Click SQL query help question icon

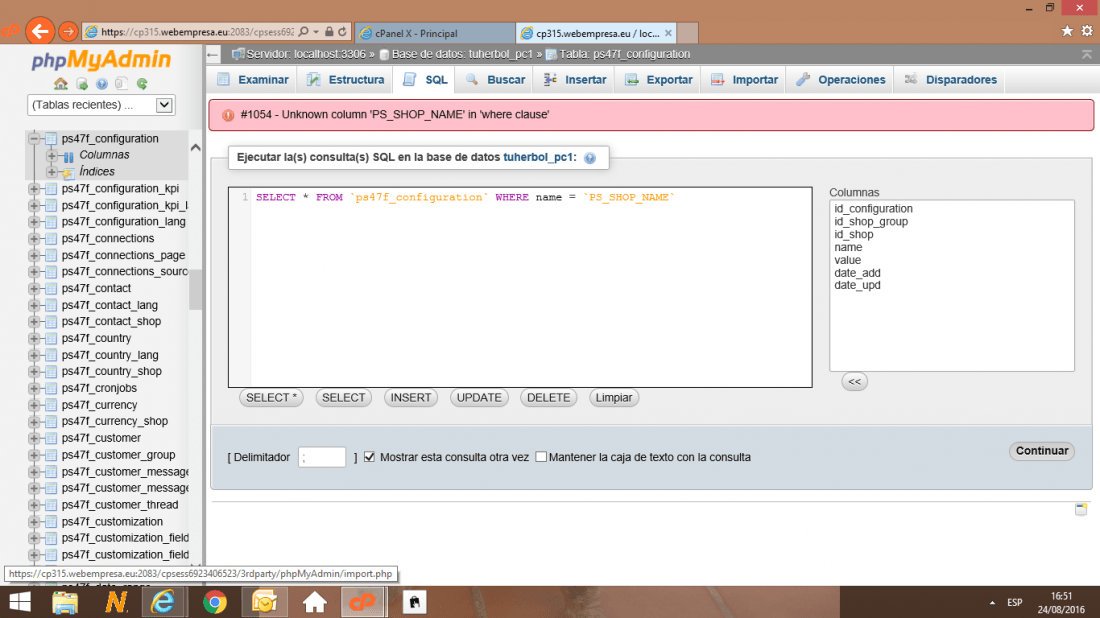point(590,158)
